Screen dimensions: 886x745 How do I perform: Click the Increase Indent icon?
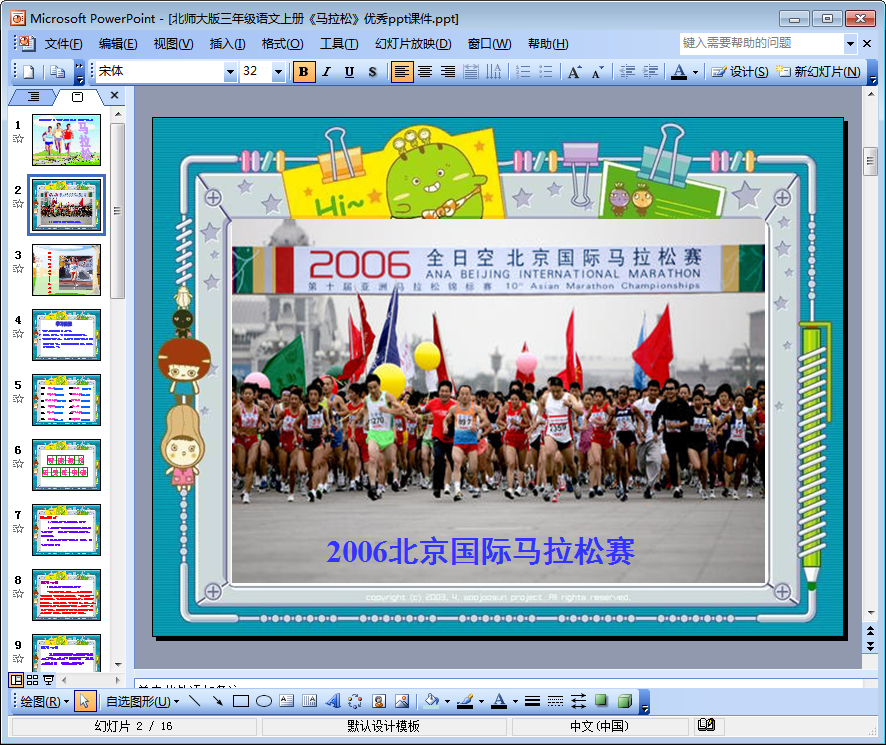point(650,72)
